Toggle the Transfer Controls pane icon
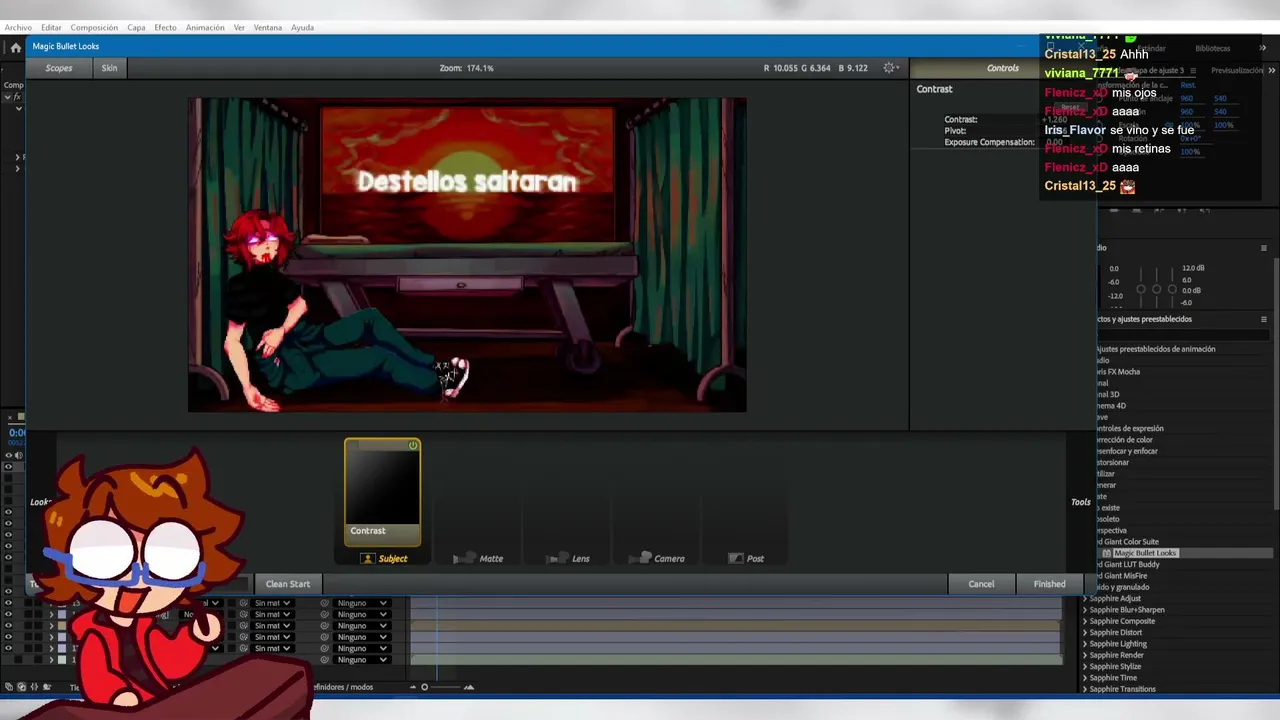 click(21, 687)
